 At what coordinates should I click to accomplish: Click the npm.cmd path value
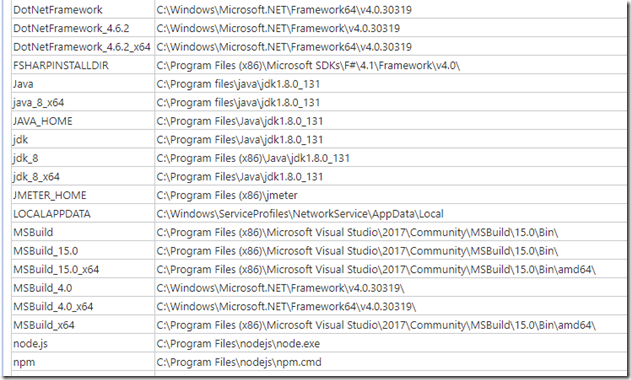point(239,362)
